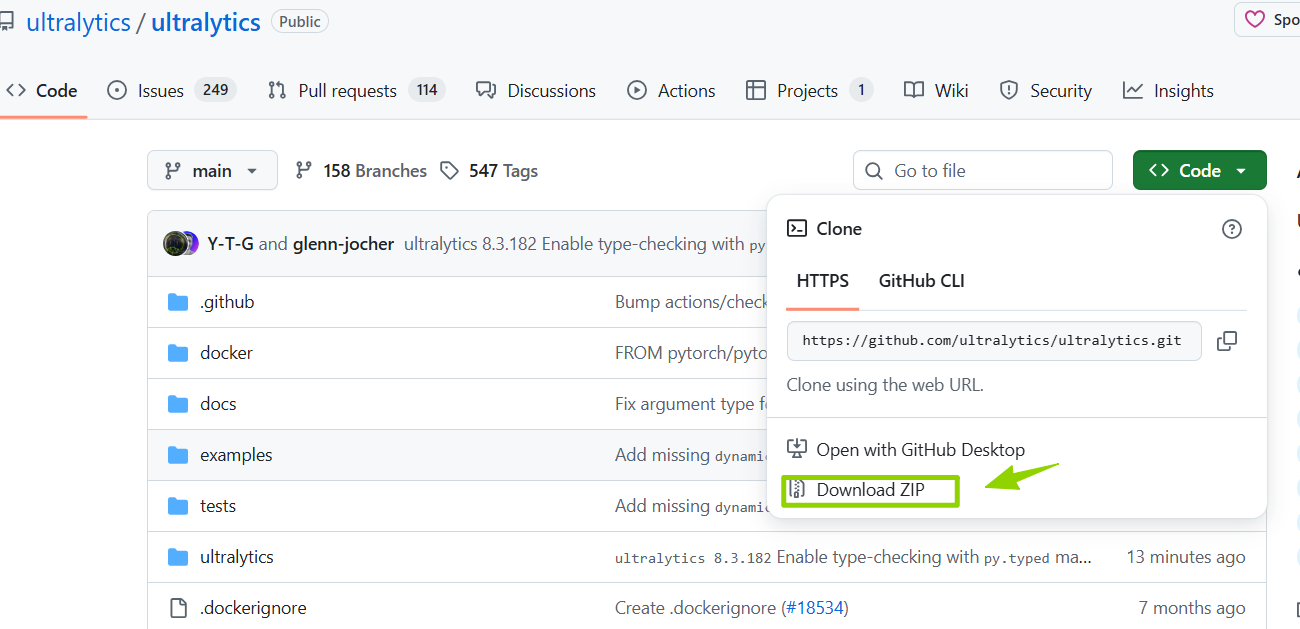Click the Wiki book icon
Viewport: 1300px width, 629px height.
(x=914, y=91)
